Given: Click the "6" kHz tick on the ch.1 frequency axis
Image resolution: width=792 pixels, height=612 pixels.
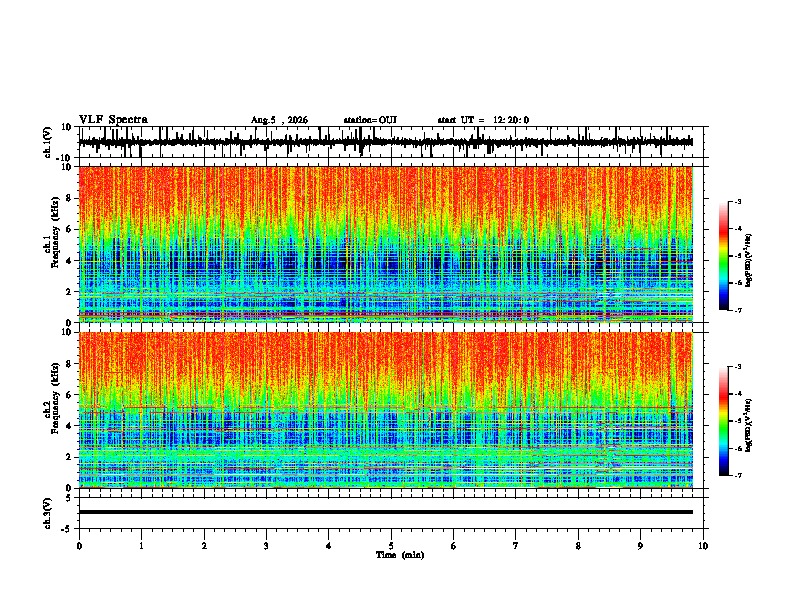Looking at the screenshot, I should coord(69,230).
